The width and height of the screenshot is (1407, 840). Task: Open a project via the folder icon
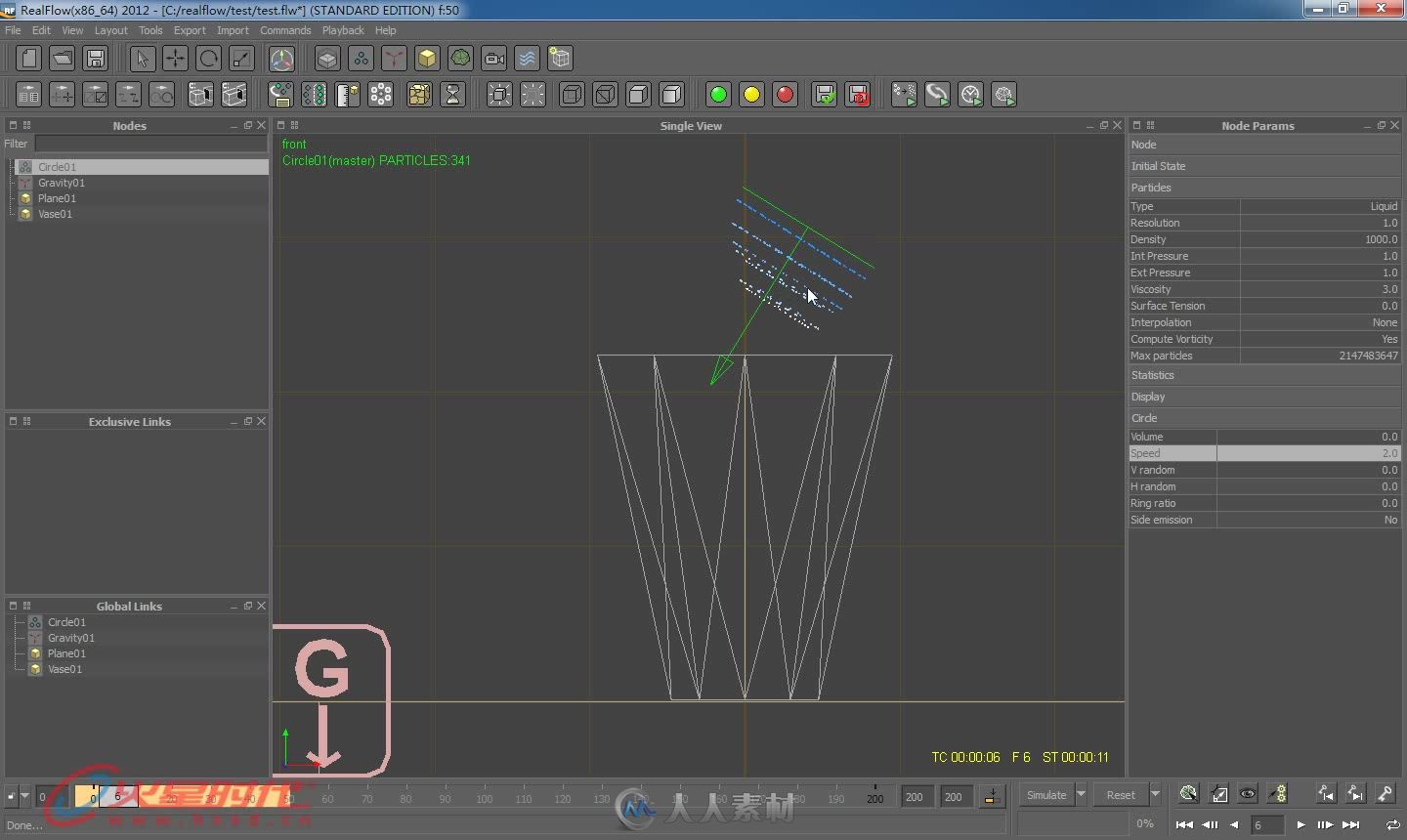[x=63, y=59]
